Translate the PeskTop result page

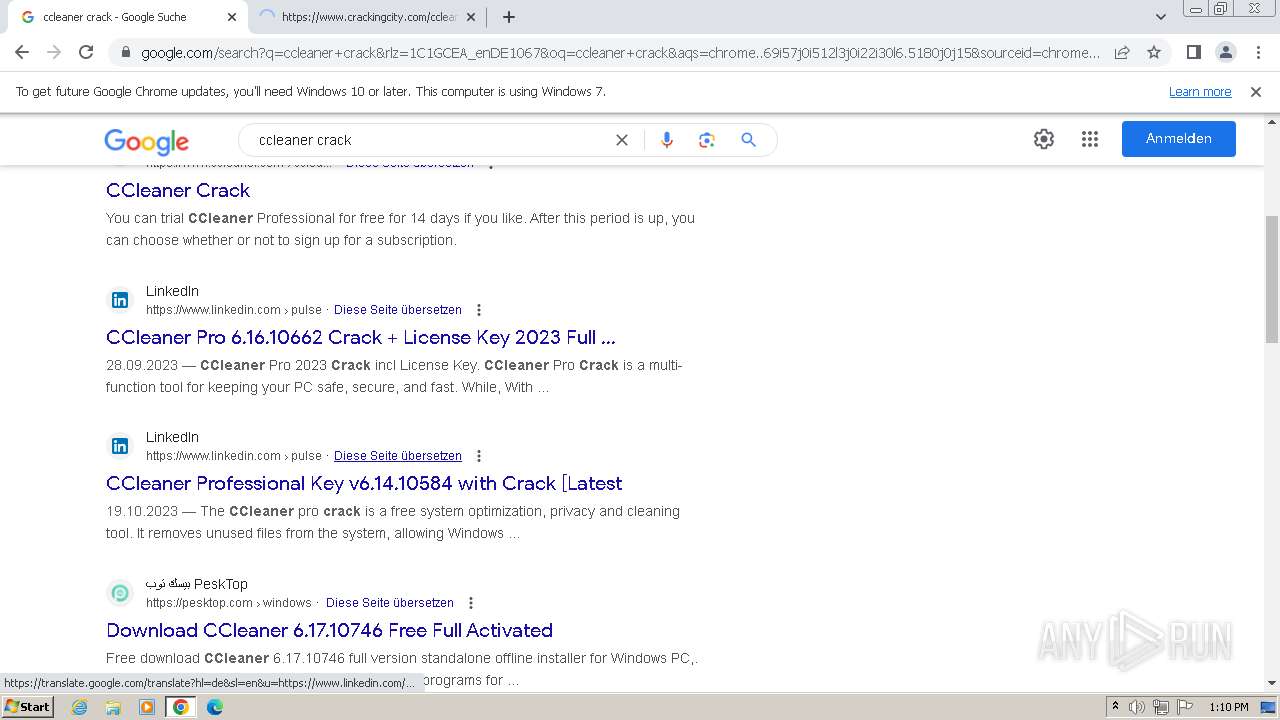click(390, 603)
